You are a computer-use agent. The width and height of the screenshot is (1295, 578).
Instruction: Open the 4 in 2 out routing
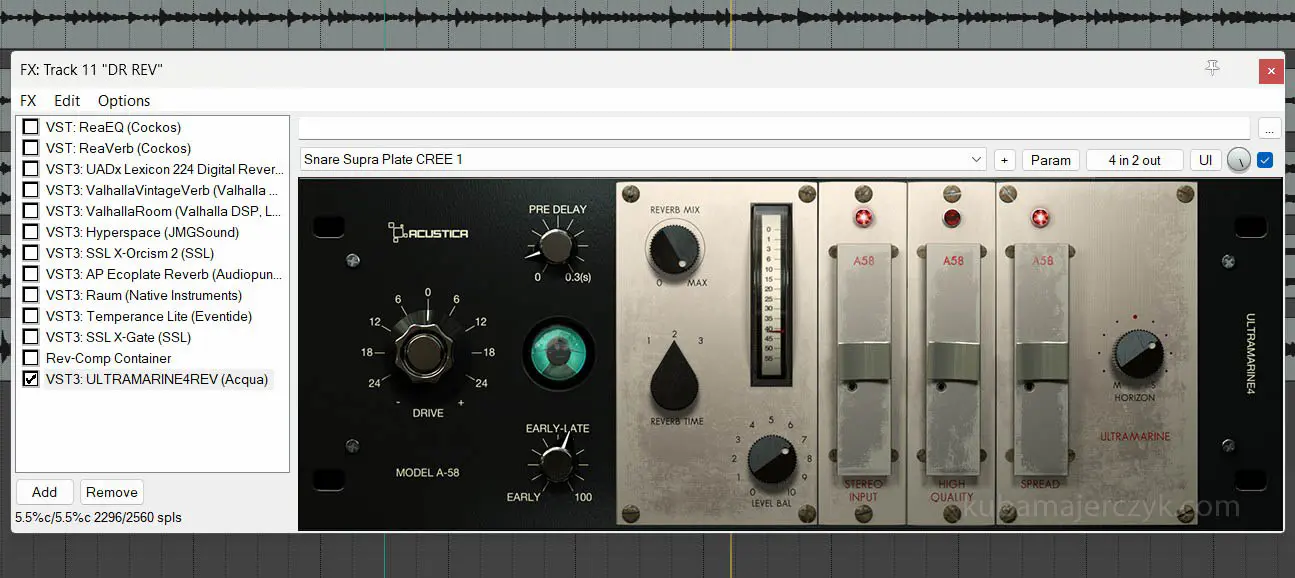(x=1134, y=160)
